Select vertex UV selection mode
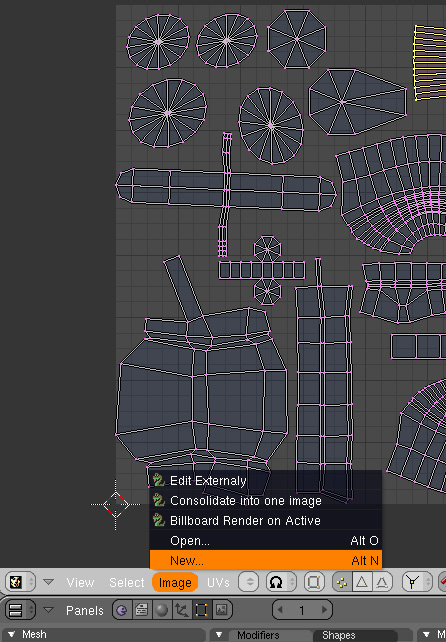446x642 pixels. point(342,582)
